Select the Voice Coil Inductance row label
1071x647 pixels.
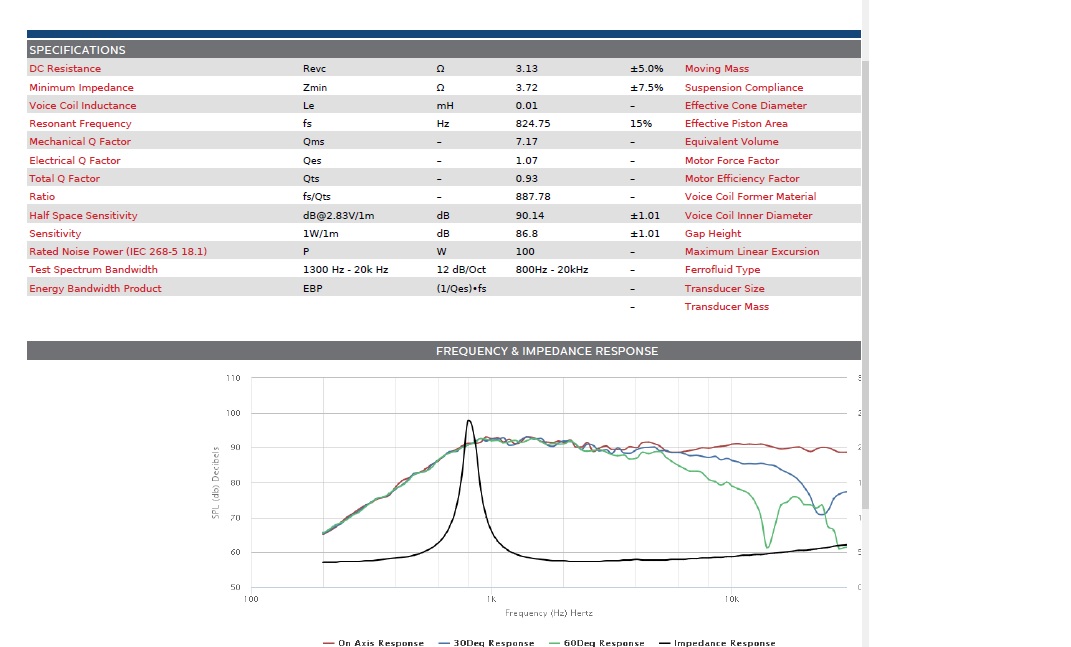(83, 105)
